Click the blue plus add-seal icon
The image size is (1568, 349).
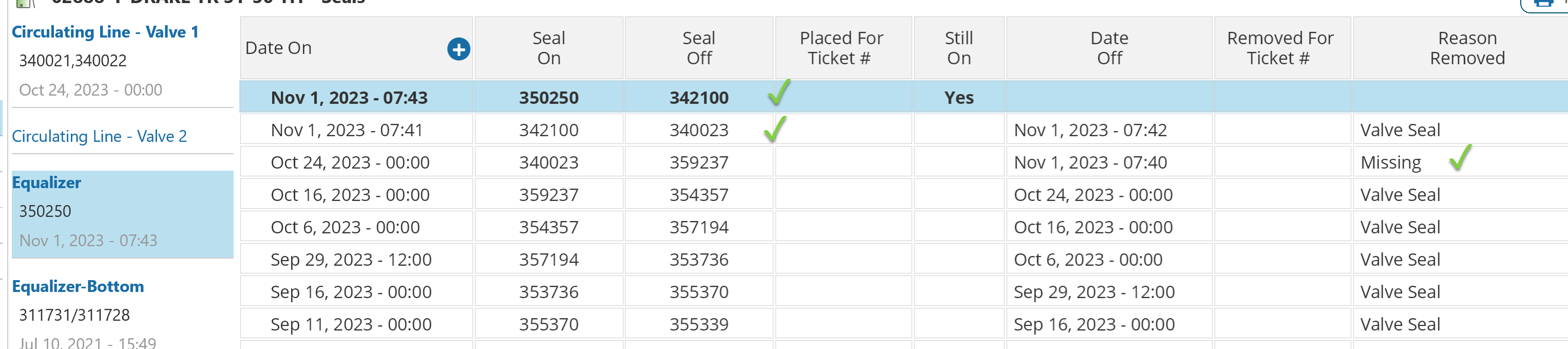[458, 49]
